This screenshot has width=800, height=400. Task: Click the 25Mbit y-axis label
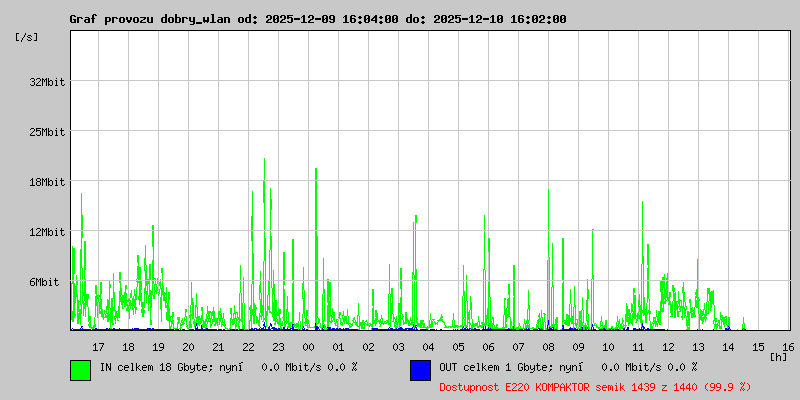point(47,132)
